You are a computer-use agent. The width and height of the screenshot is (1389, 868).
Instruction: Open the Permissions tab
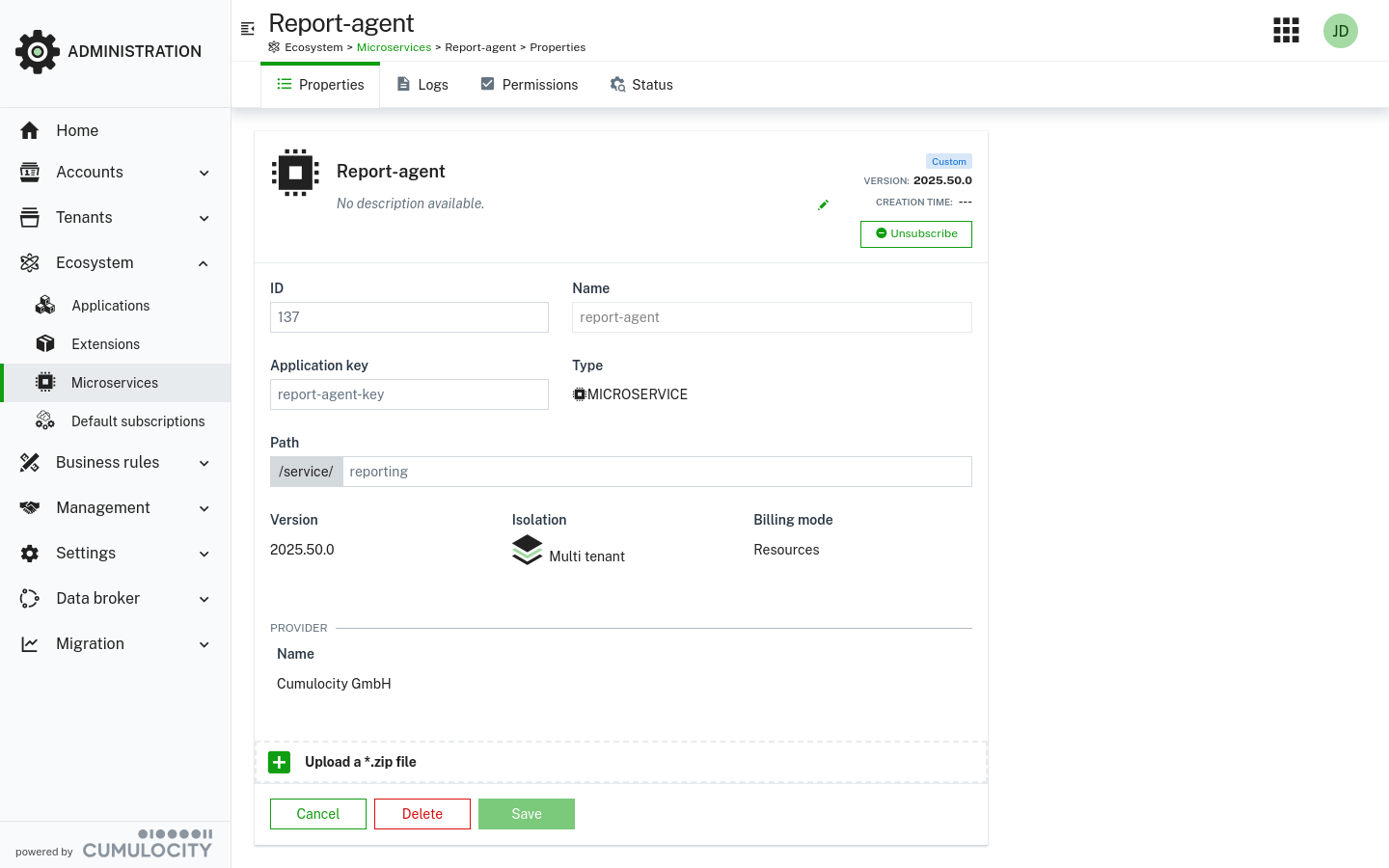(x=529, y=84)
